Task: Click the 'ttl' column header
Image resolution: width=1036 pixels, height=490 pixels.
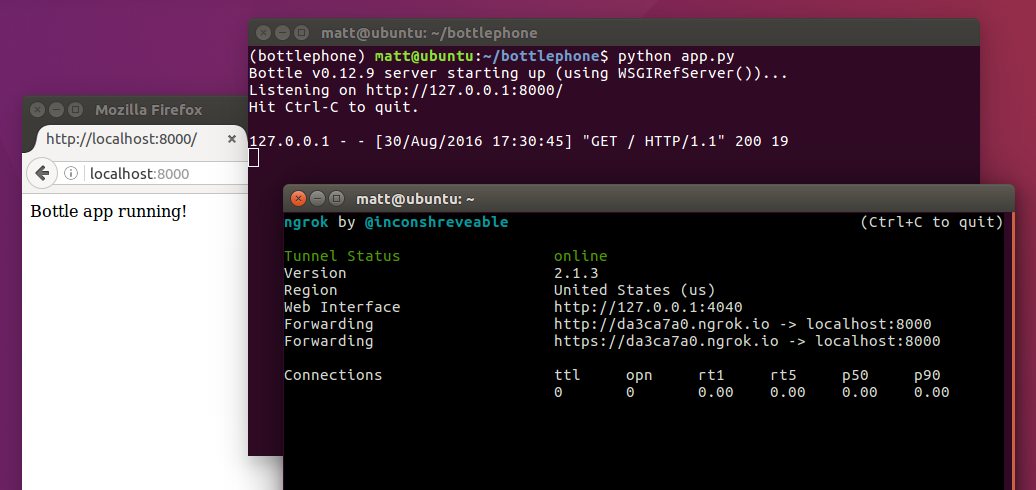Action: tap(568, 376)
